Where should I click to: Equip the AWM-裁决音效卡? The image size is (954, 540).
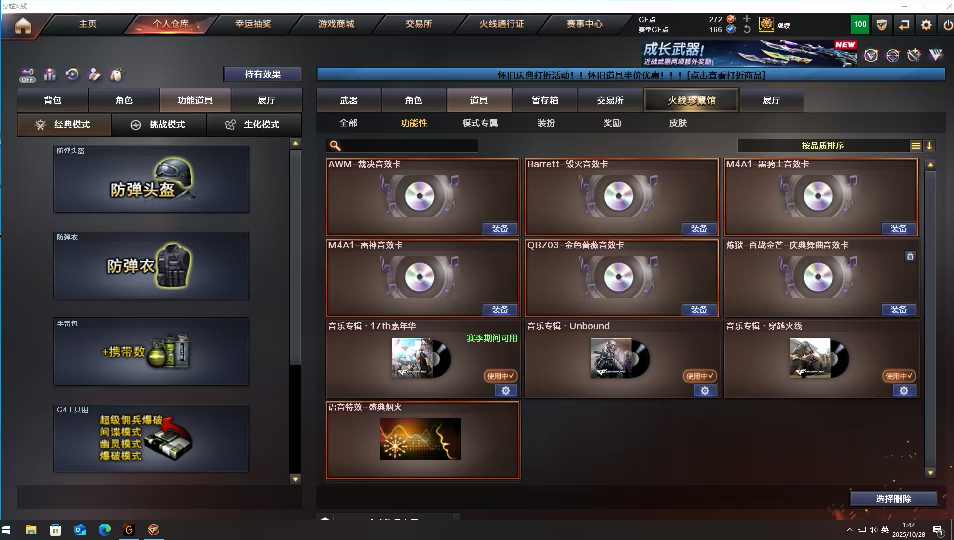tap(500, 229)
